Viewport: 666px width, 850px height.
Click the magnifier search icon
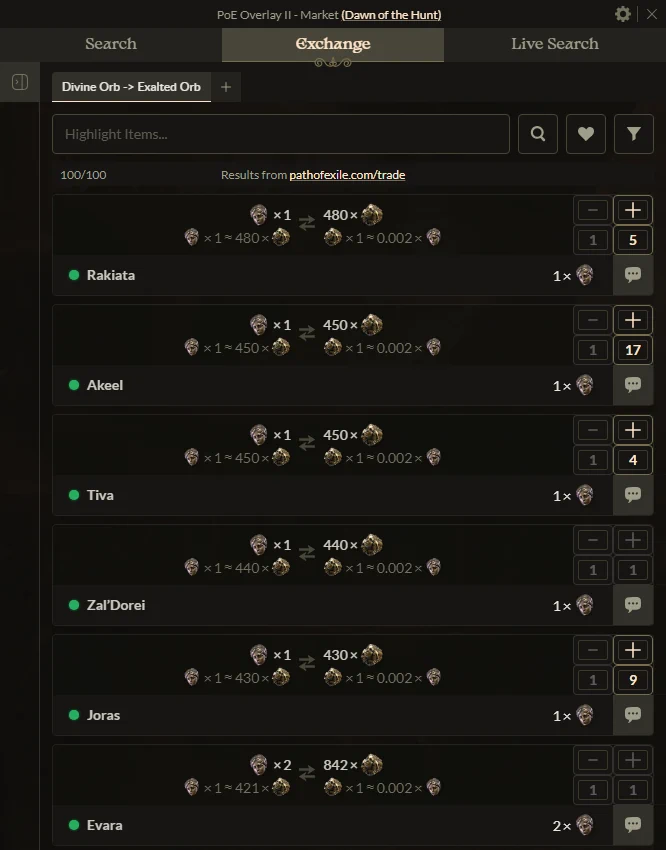click(537, 133)
